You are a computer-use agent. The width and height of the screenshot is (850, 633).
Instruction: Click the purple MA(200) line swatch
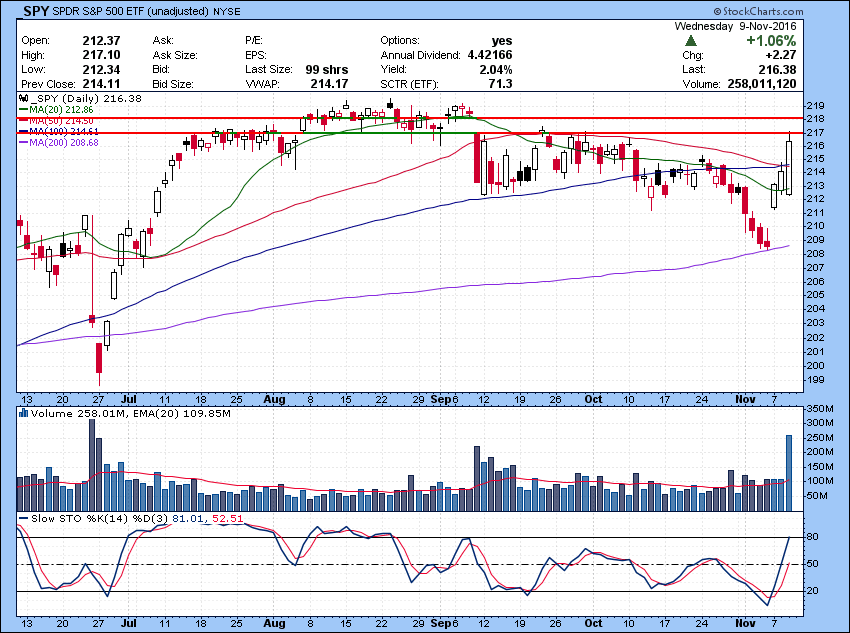click(x=23, y=143)
